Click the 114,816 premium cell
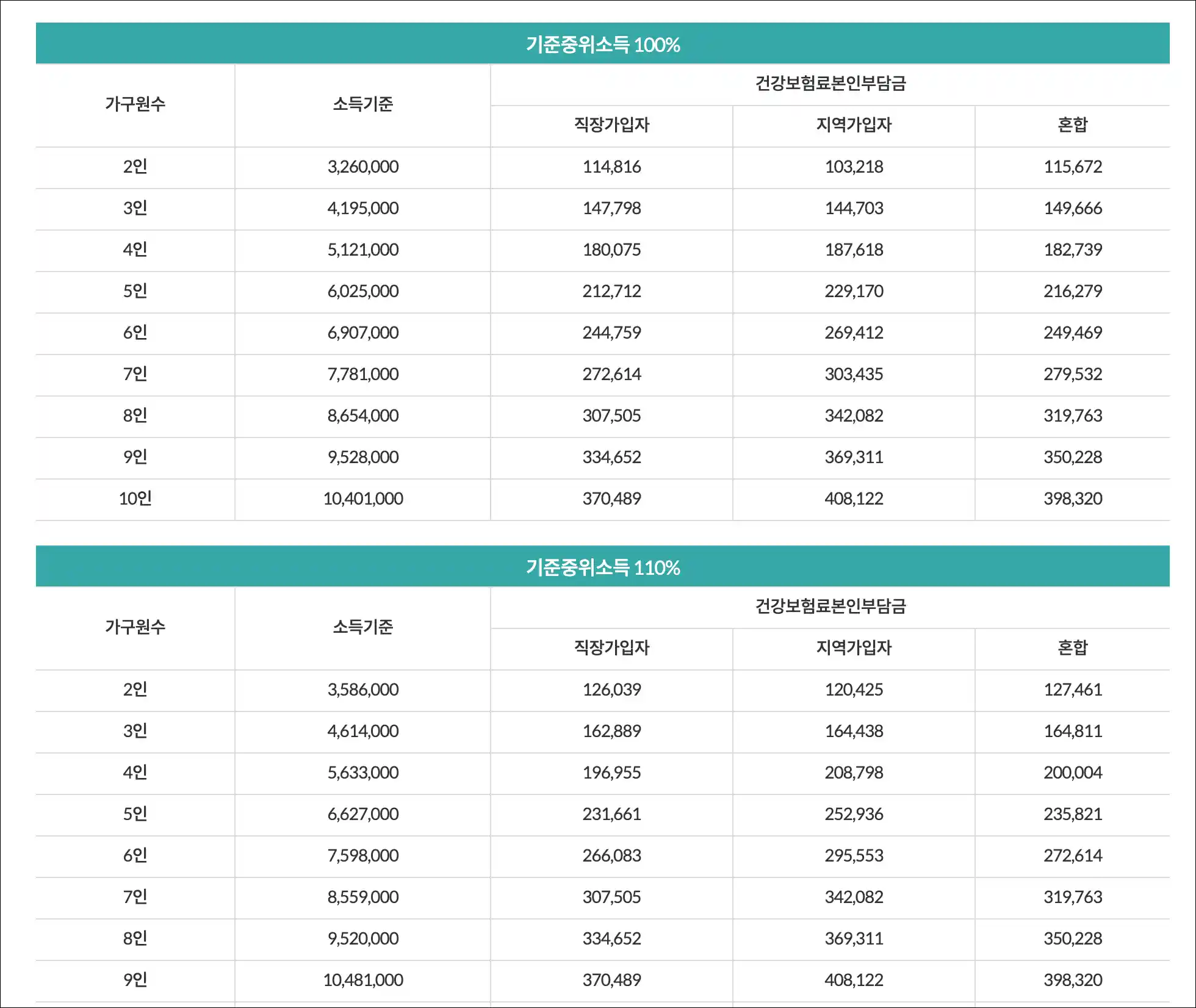Screen dimensions: 1196x1008 (x=611, y=167)
